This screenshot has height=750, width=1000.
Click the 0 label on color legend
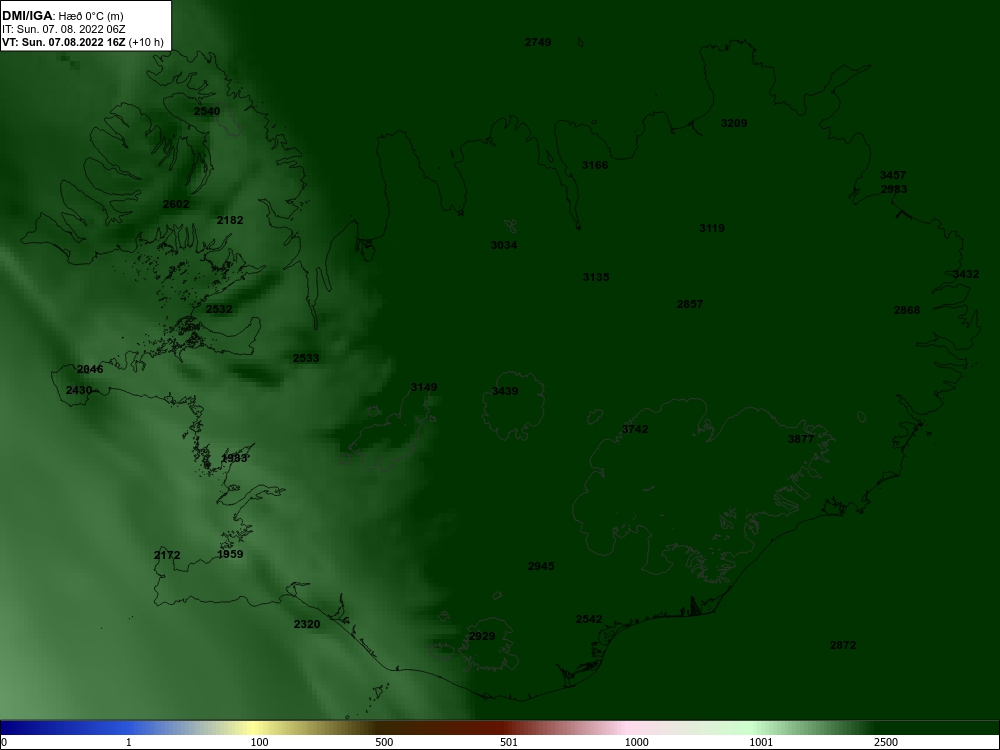tap(4, 742)
